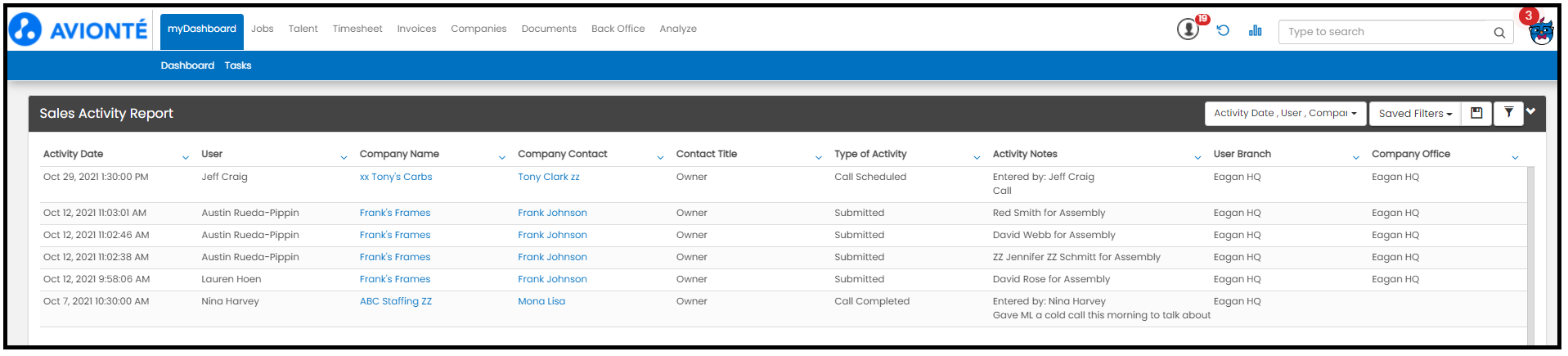The image size is (1568, 356).
Task: Select ZZ Jennifer ZZ Schmitt for Assembly note
Action: tap(1076, 257)
